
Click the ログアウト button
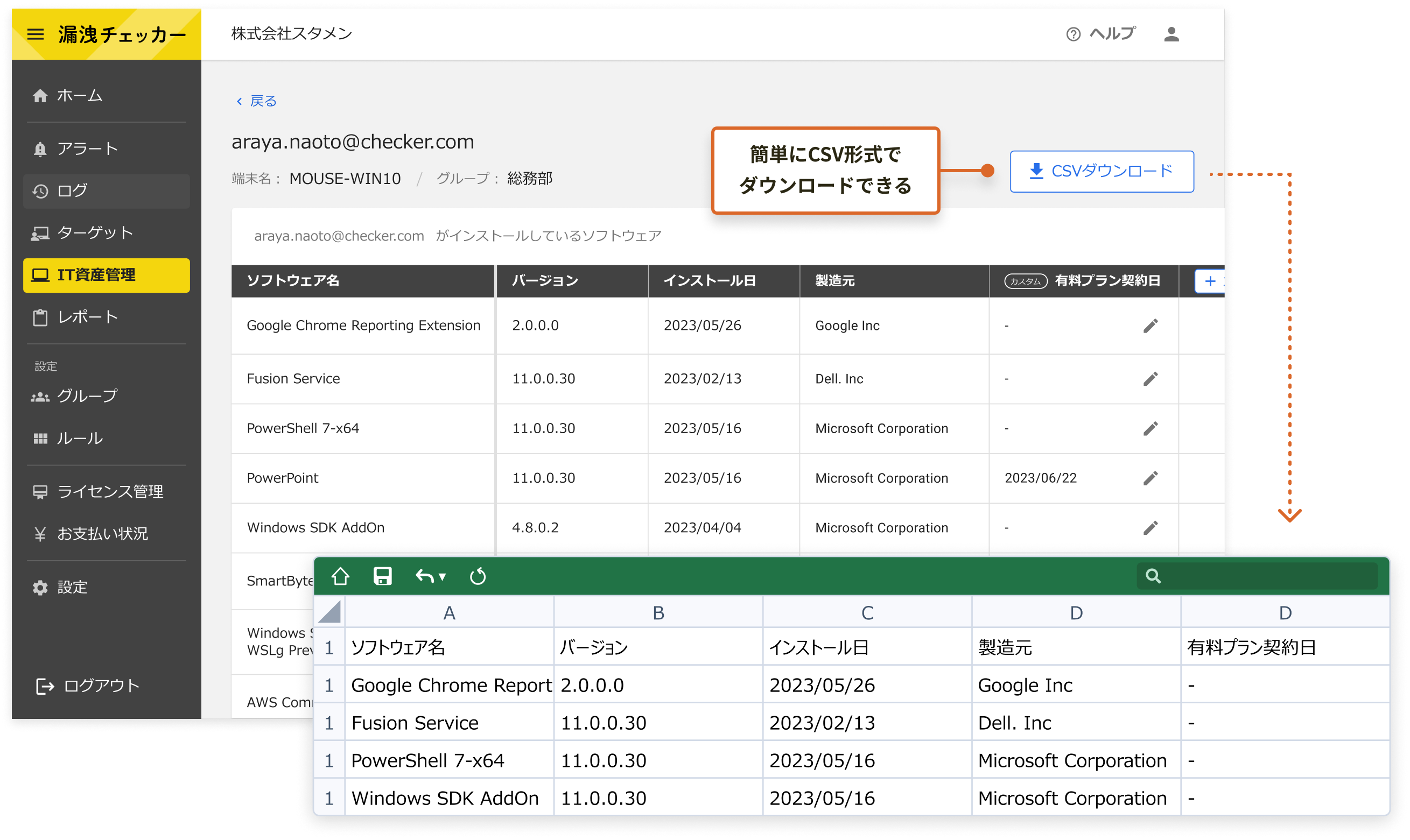(x=88, y=686)
